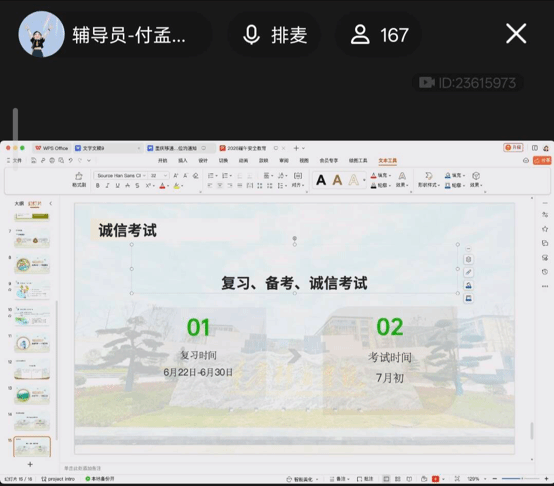Clear formatting with the eraser icon
The image size is (554, 486).
[195, 176]
